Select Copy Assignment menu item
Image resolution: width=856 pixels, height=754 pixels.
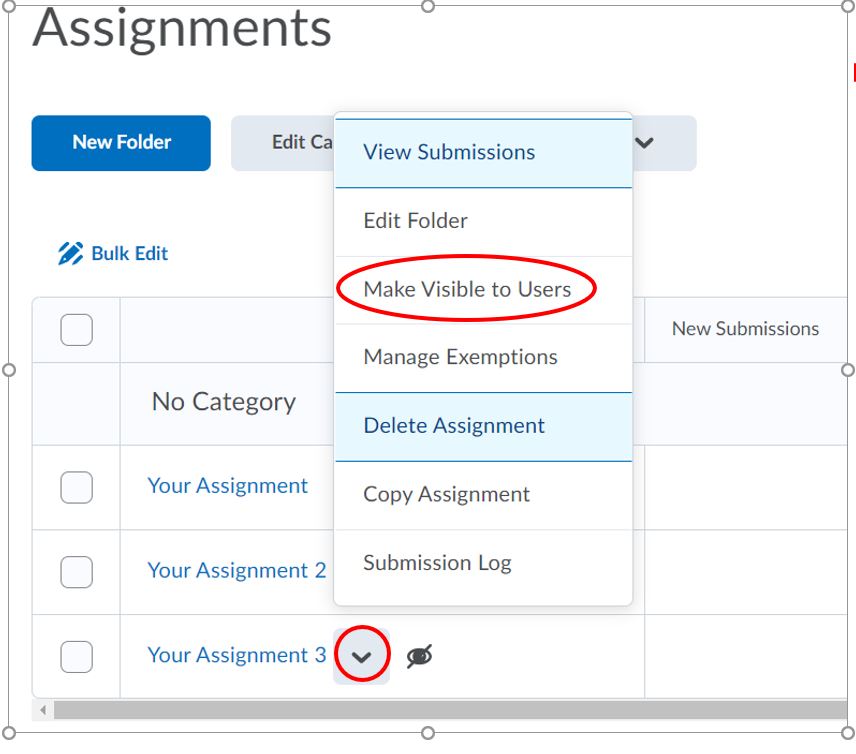coord(446,494)
